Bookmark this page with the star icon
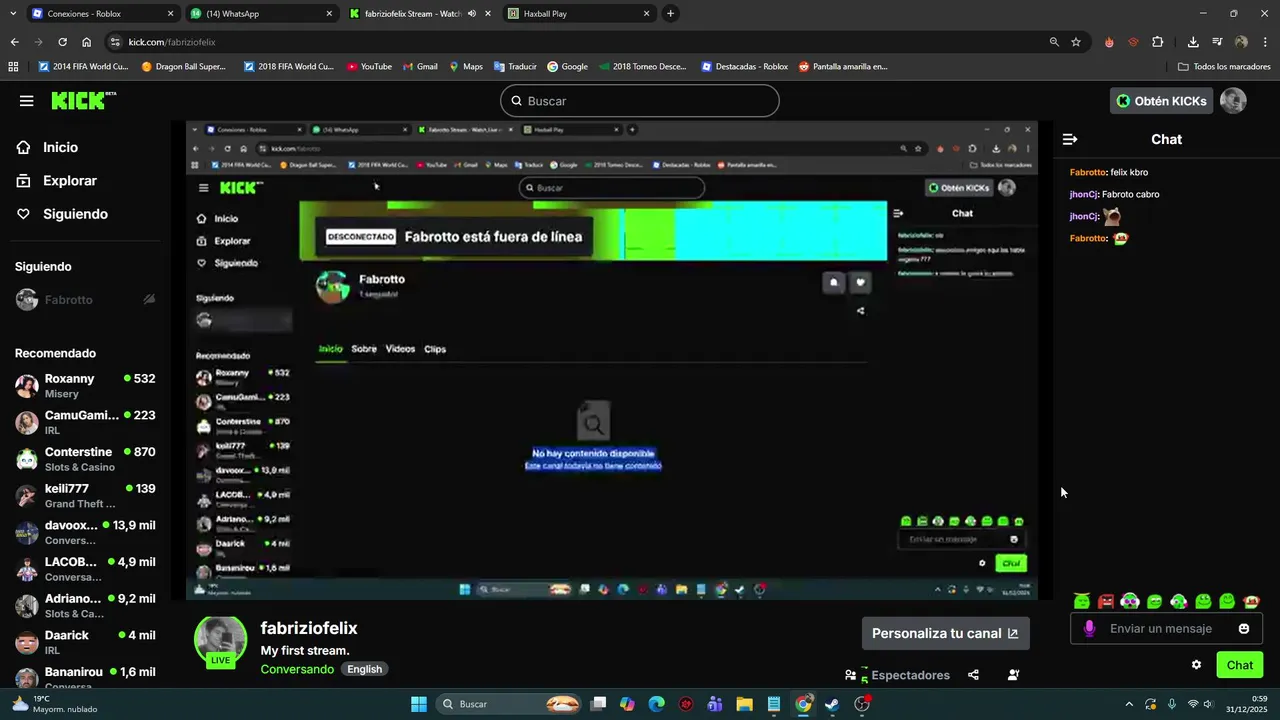 coord(1076,42)
